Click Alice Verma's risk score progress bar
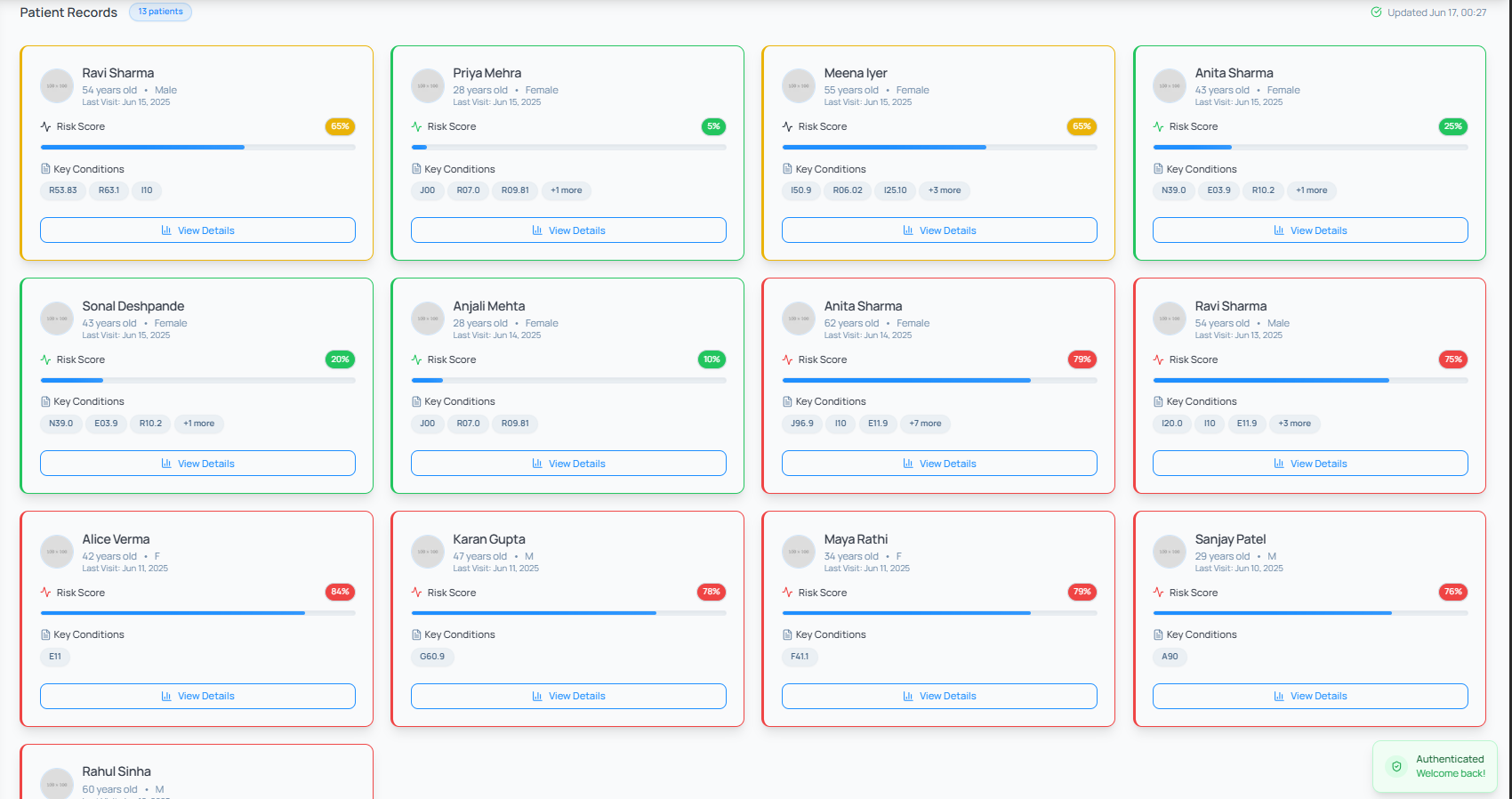Viewport: 1512px width, 799px height. (197, 613)
